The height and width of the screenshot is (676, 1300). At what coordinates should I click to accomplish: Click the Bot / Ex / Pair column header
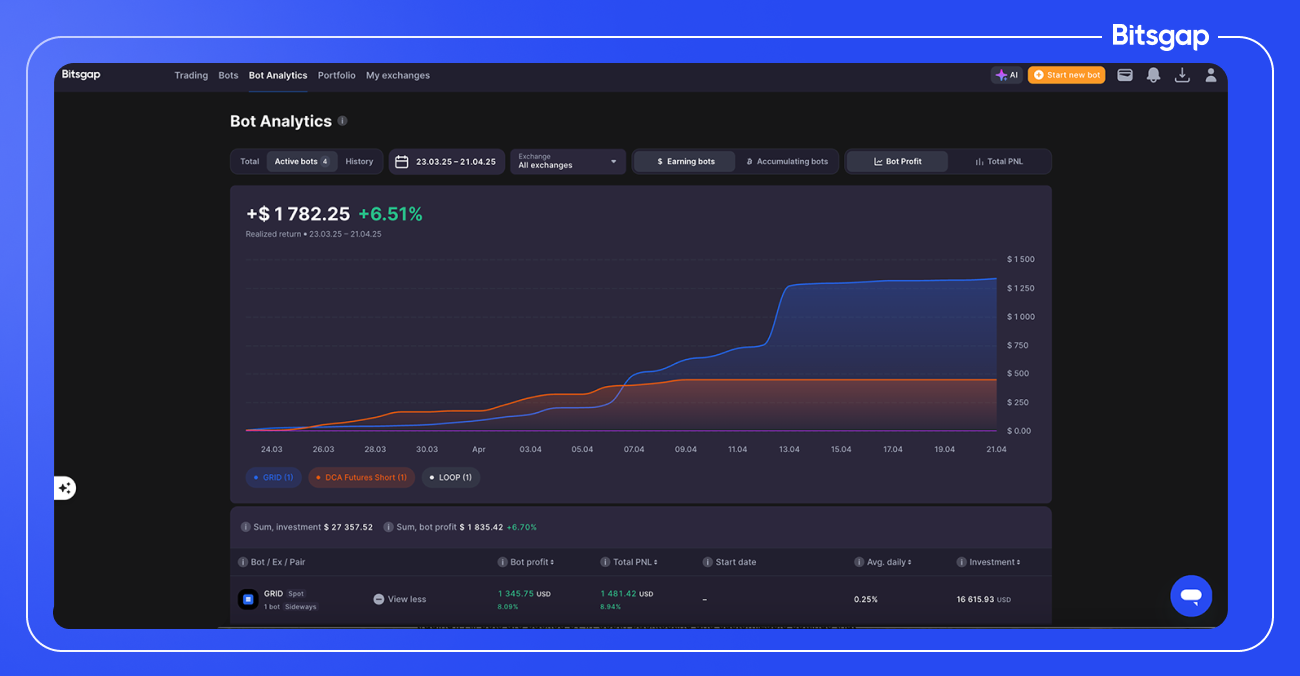[x=278, y=562]
